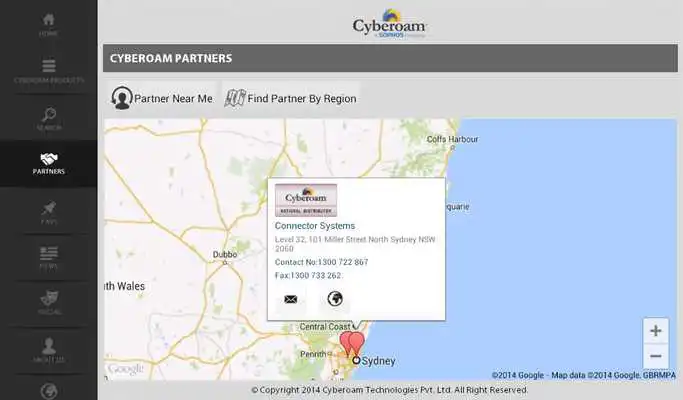
Task: Tap Find Partner By Region button
Action: tap(290, 98)
